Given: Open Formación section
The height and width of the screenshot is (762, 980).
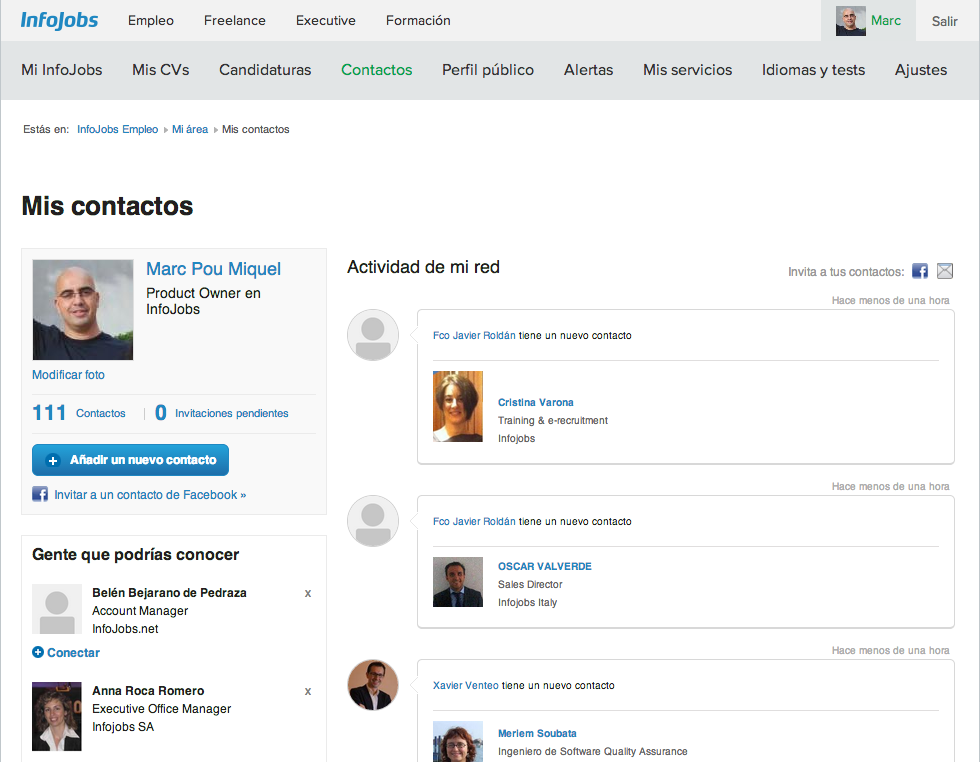Looking at the screenshot, I should 418,21.
